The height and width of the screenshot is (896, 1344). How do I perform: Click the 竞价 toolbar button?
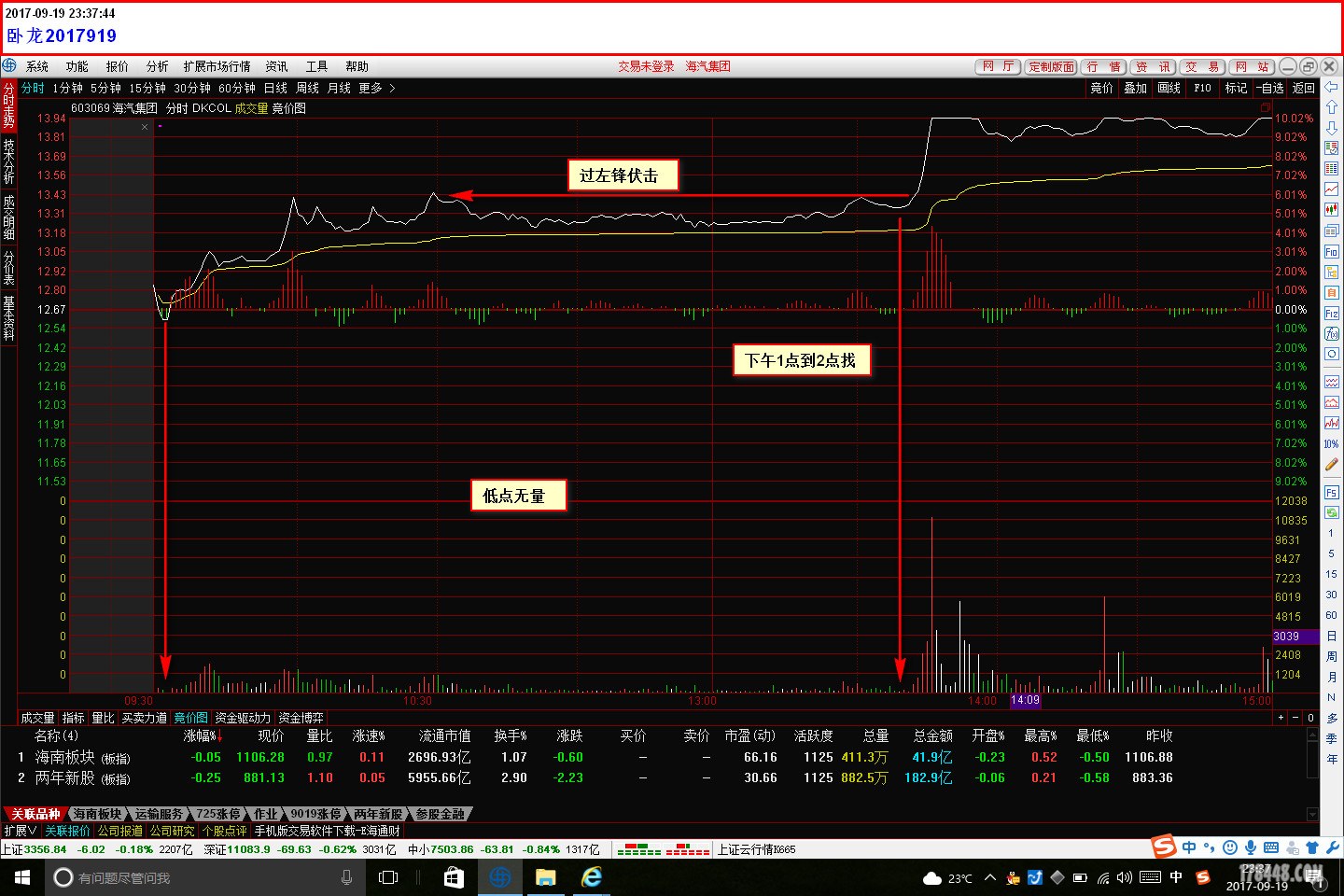[x=1101, y=88]
